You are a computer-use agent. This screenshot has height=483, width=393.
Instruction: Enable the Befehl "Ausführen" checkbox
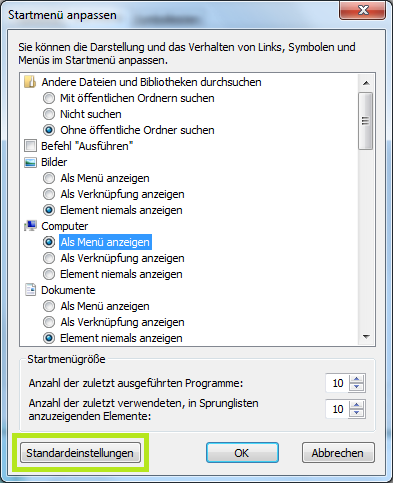pyautogui.click(x=30, y=146)
